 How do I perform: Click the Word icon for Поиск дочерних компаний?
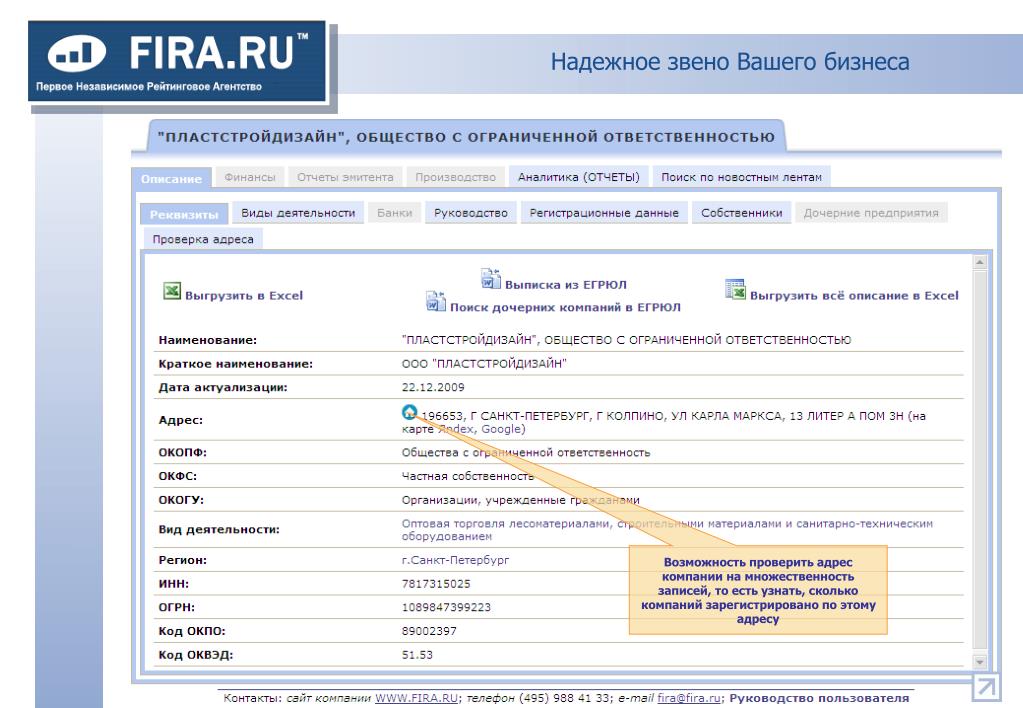tap(435, 301)
